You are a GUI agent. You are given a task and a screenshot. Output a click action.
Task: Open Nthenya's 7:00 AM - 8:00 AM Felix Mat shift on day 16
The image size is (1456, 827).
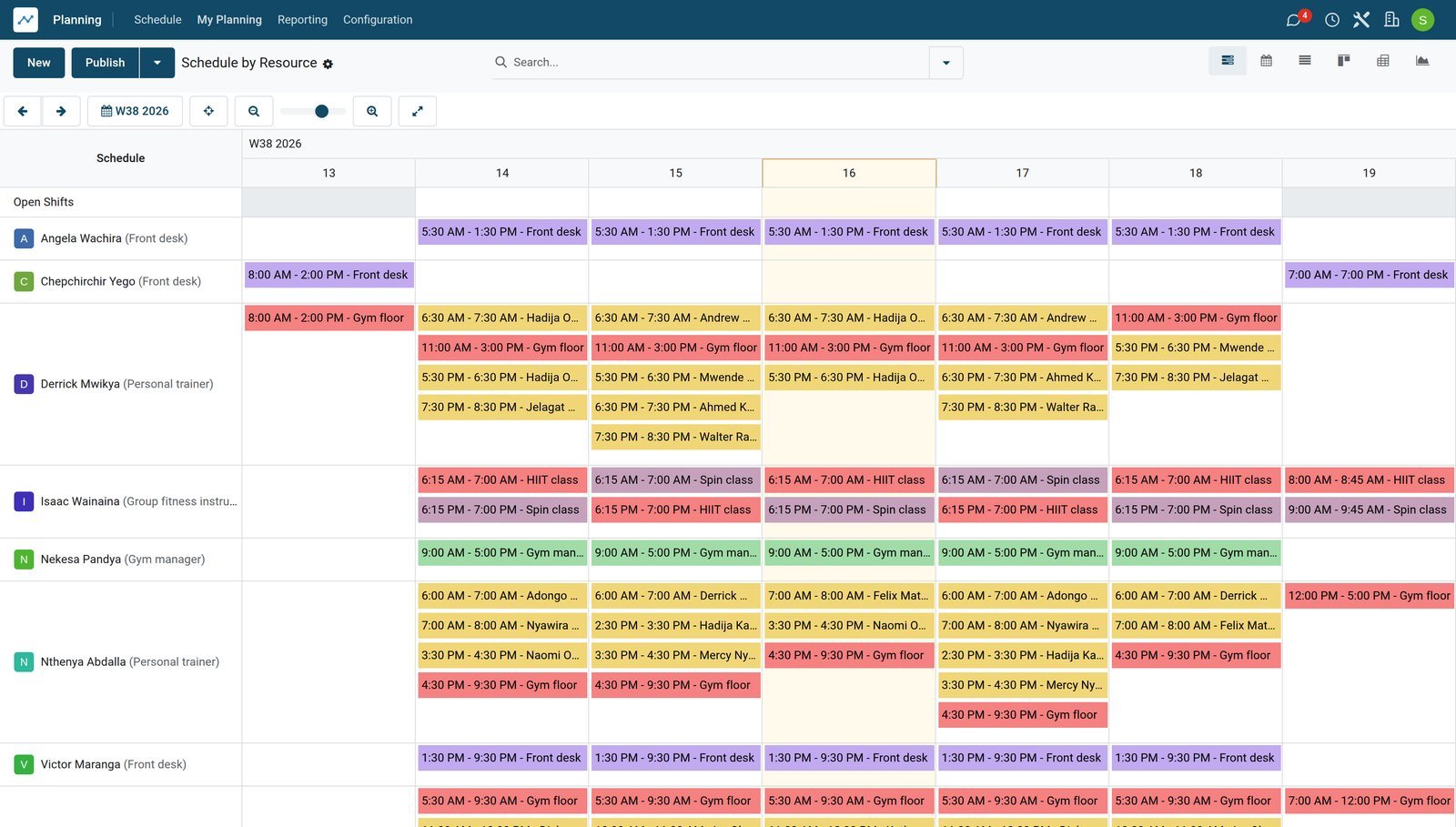point(849,596)
